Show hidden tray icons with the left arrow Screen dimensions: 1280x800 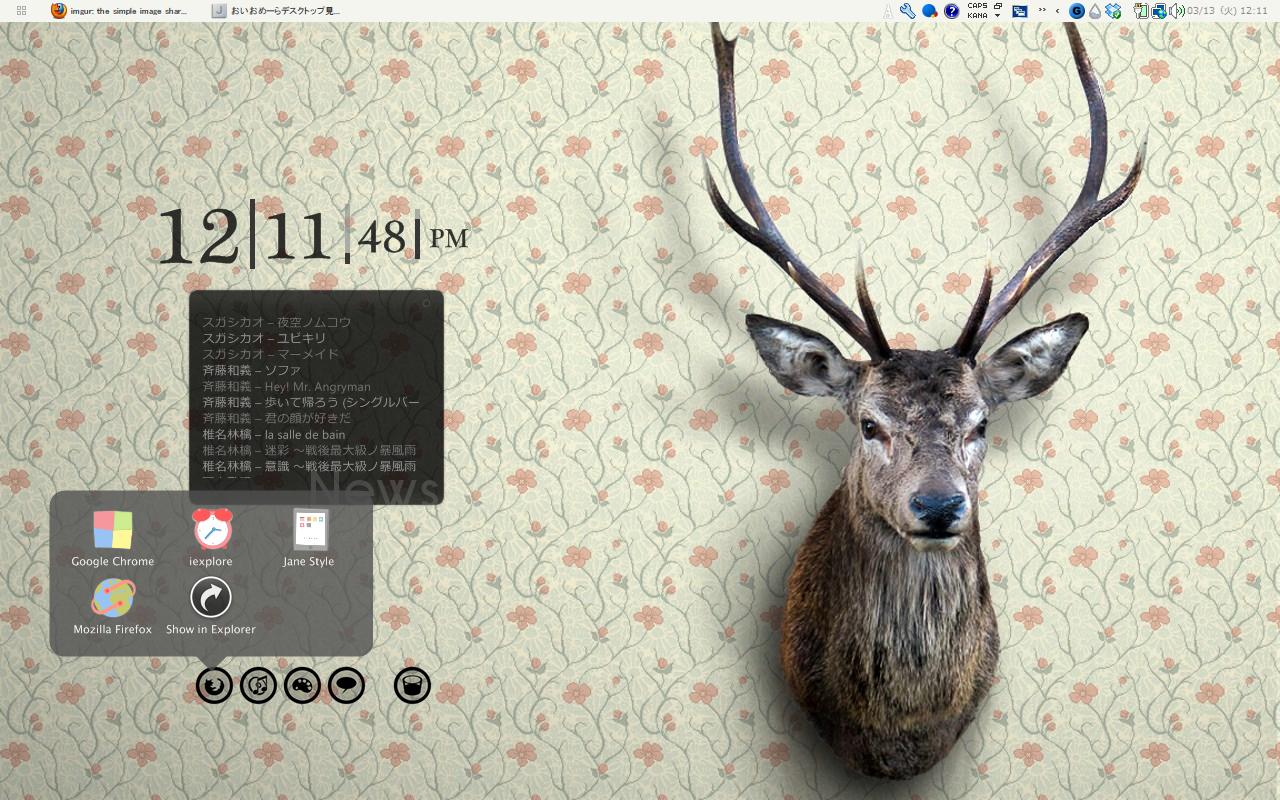pyautogui.click(x=1058, y=11)
